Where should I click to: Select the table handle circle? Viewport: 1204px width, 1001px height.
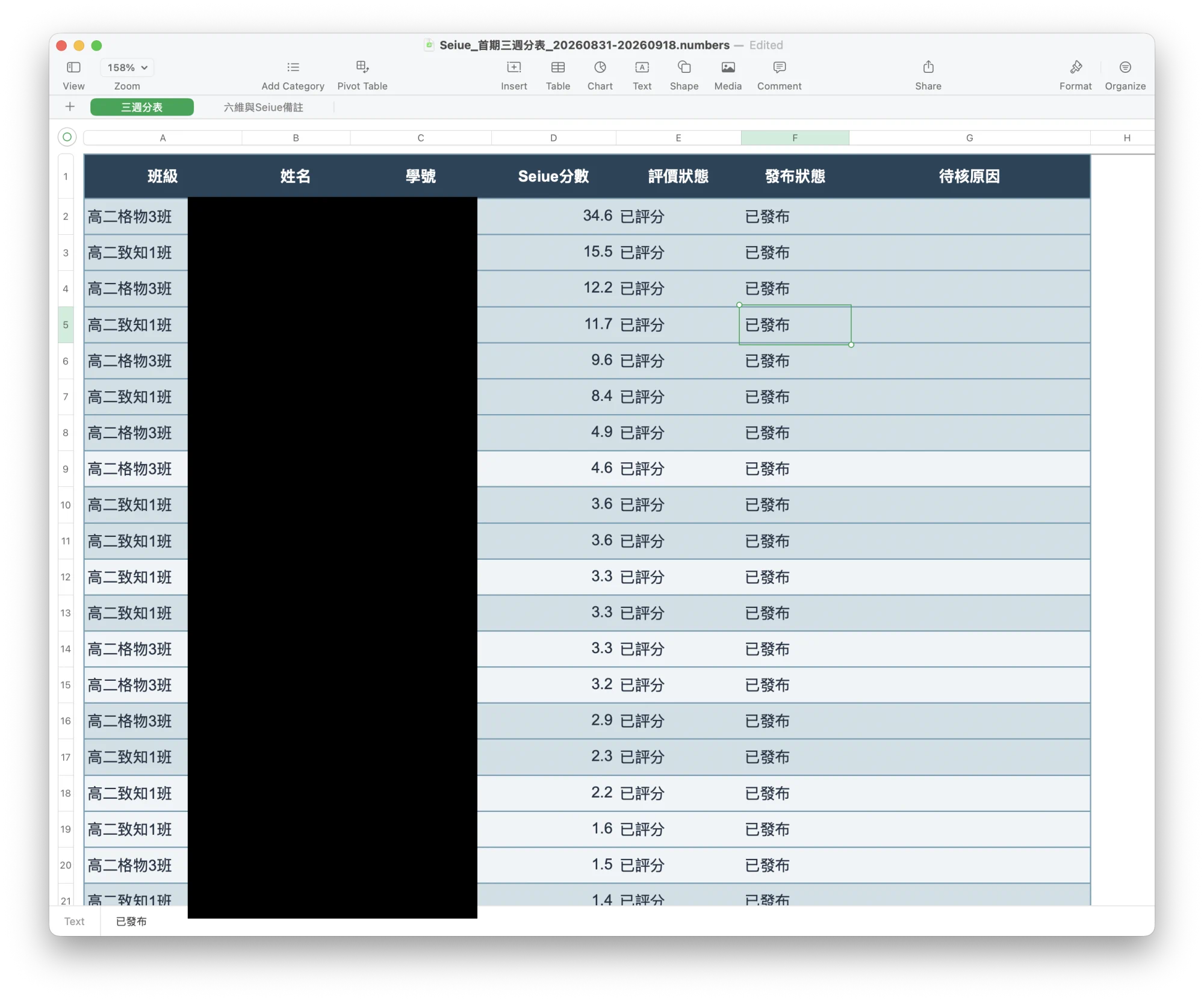pos(67,137)
